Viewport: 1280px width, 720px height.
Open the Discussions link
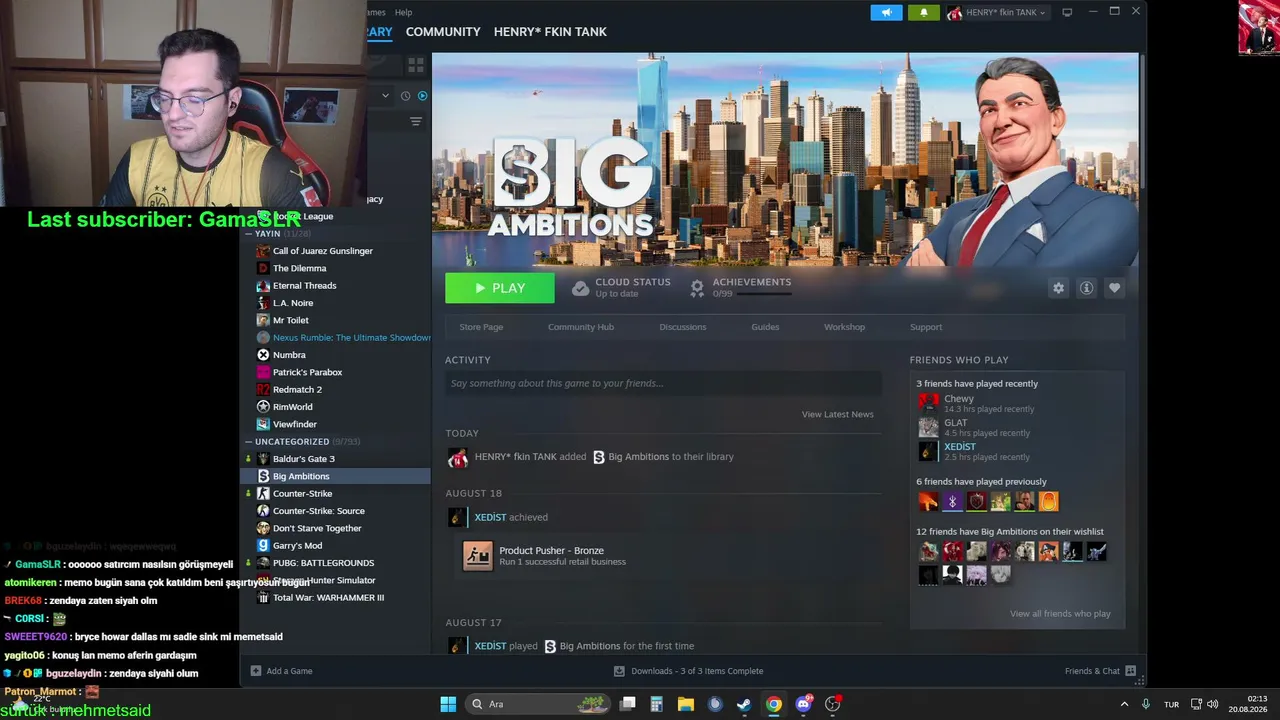pos(683,327)
